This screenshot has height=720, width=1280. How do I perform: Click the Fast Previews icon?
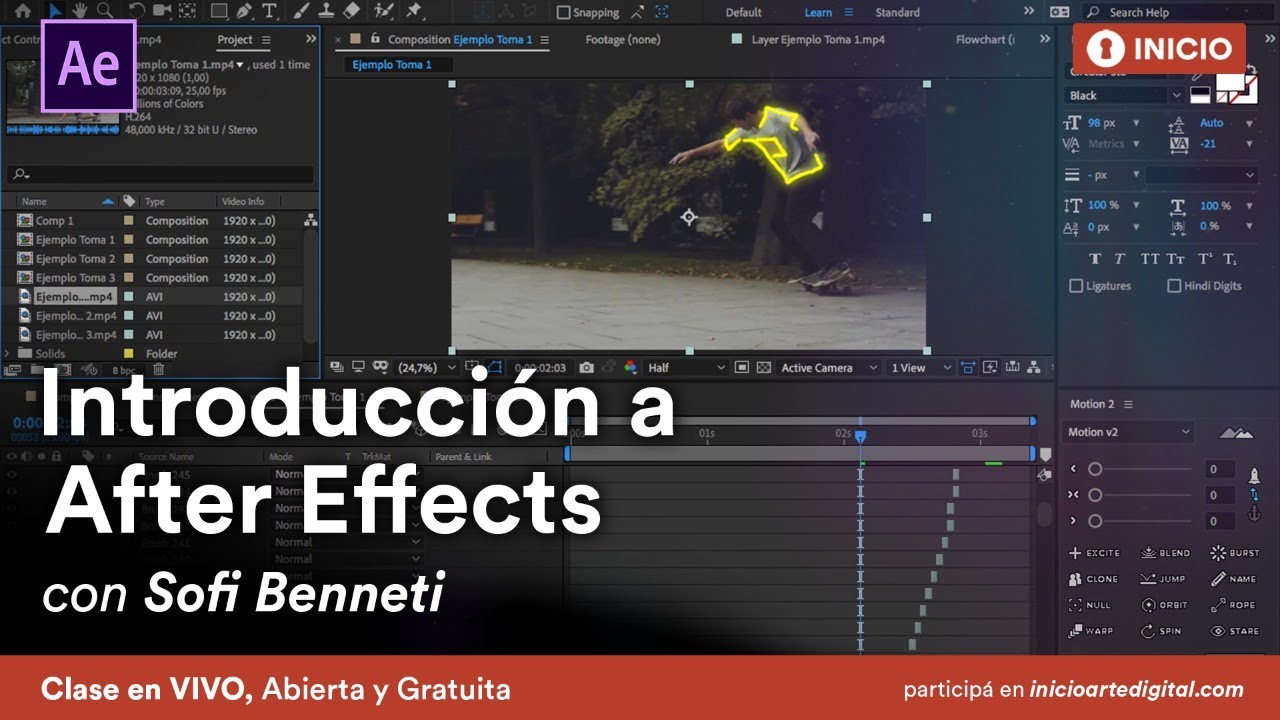pyautogui.click(x=991, y=367)
